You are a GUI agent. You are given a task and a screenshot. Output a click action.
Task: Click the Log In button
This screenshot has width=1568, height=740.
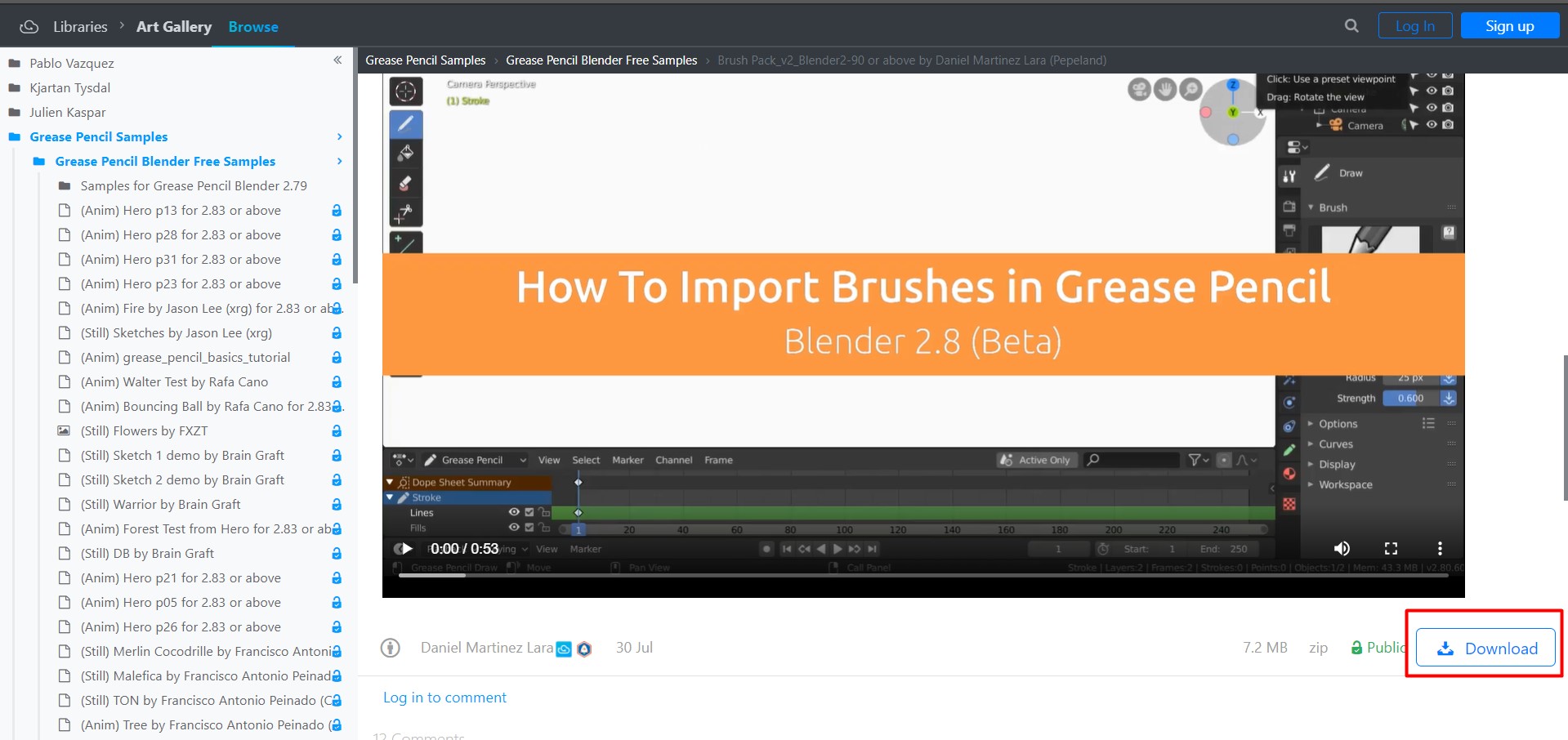(1415, 26)
